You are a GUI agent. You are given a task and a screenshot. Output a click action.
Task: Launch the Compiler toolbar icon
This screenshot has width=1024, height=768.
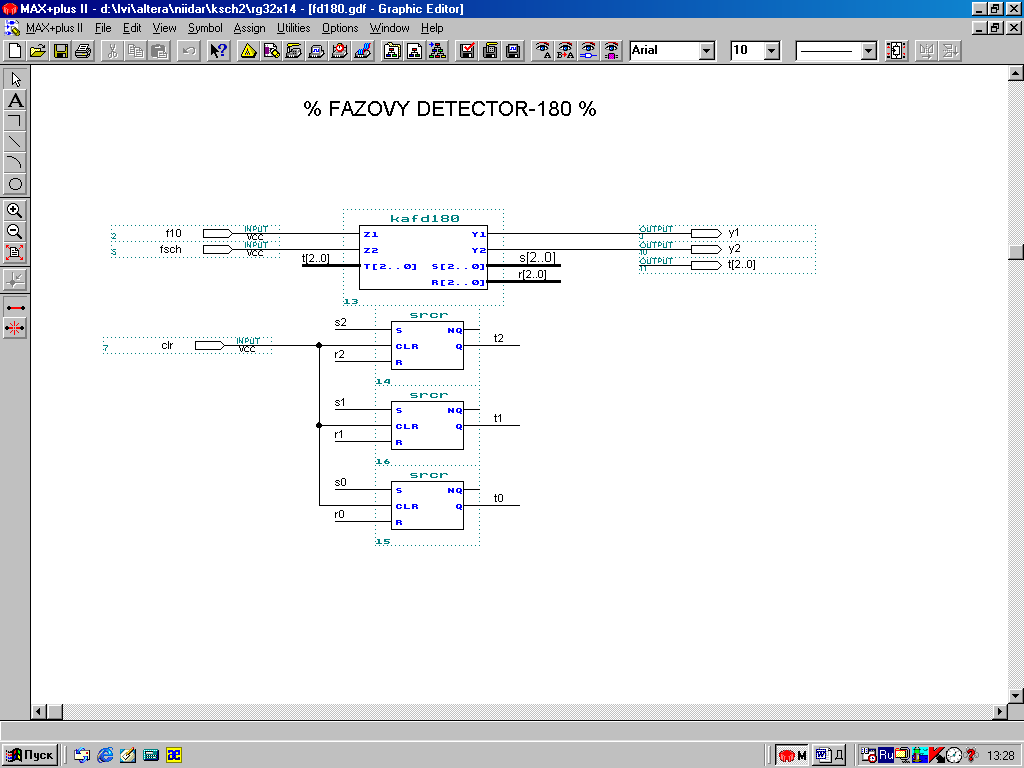pyautogui.click(x=294, y=50)
